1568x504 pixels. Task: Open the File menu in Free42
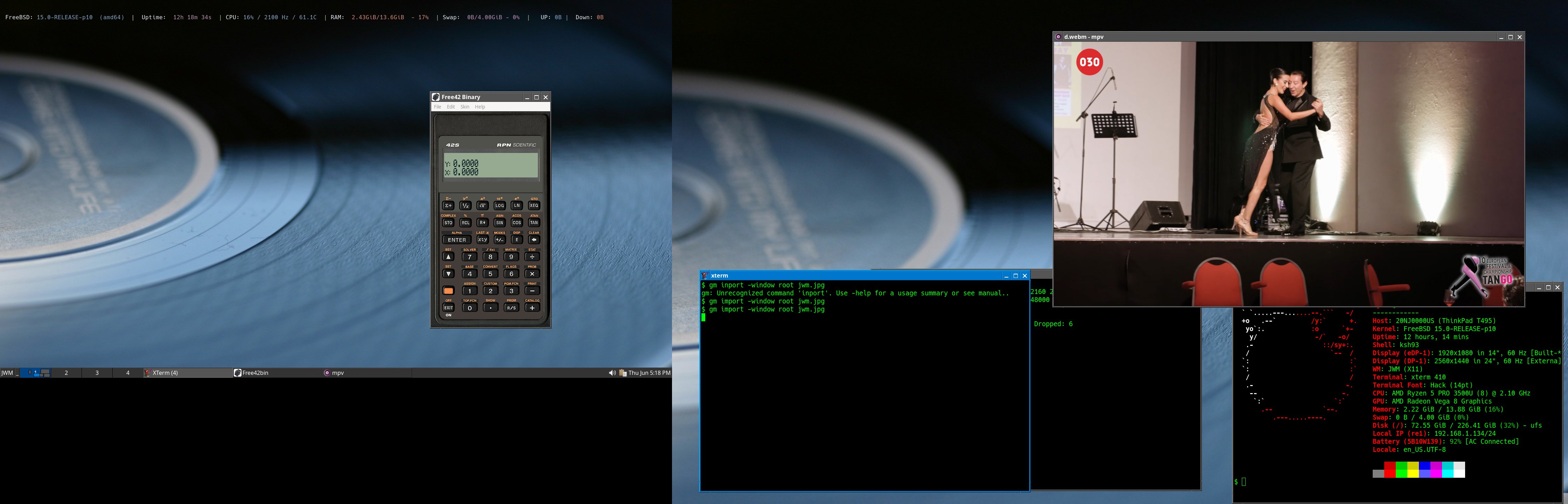(x=437, y=107)
